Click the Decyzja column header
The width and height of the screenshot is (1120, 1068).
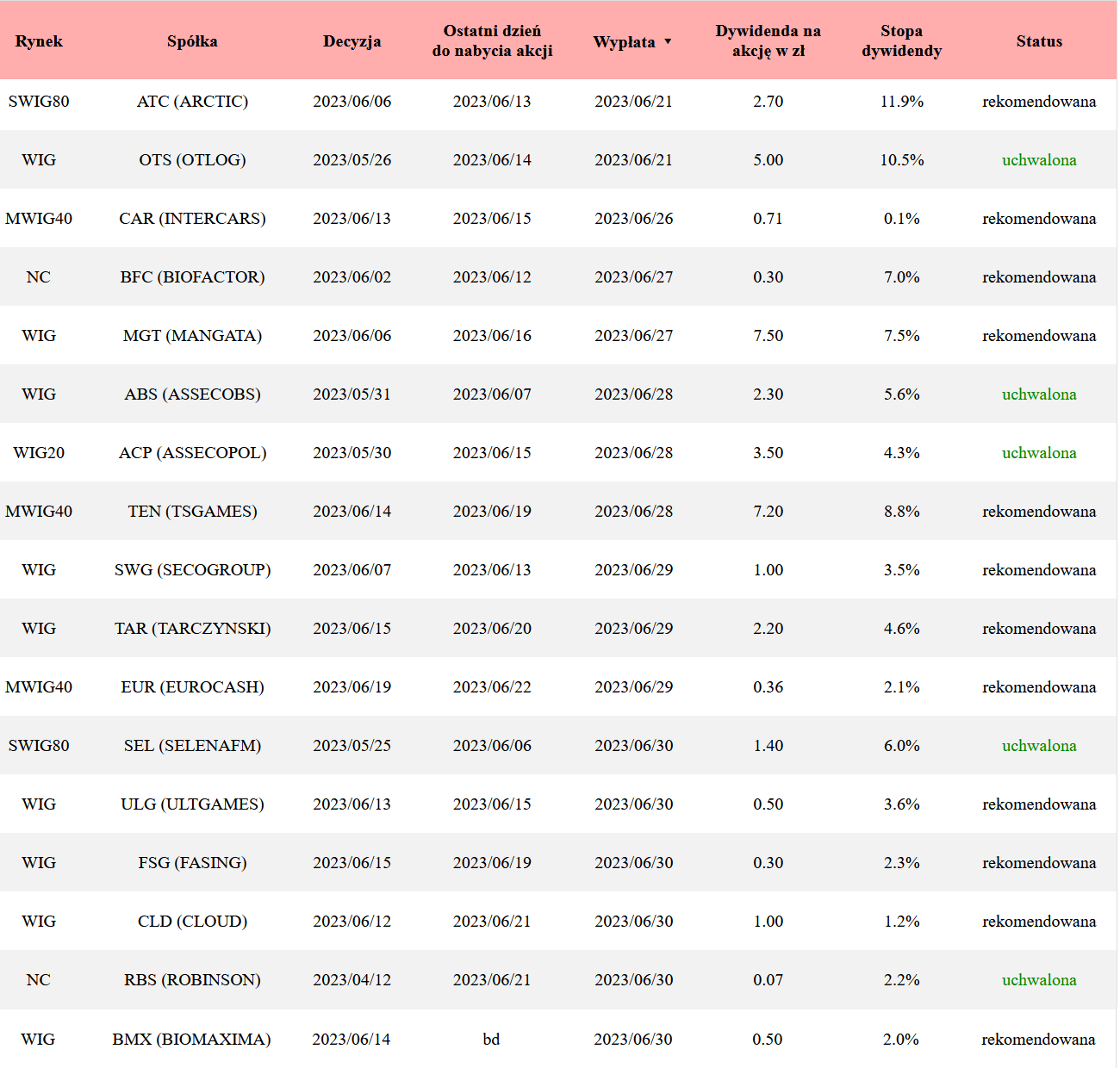(x=352, y=41)
